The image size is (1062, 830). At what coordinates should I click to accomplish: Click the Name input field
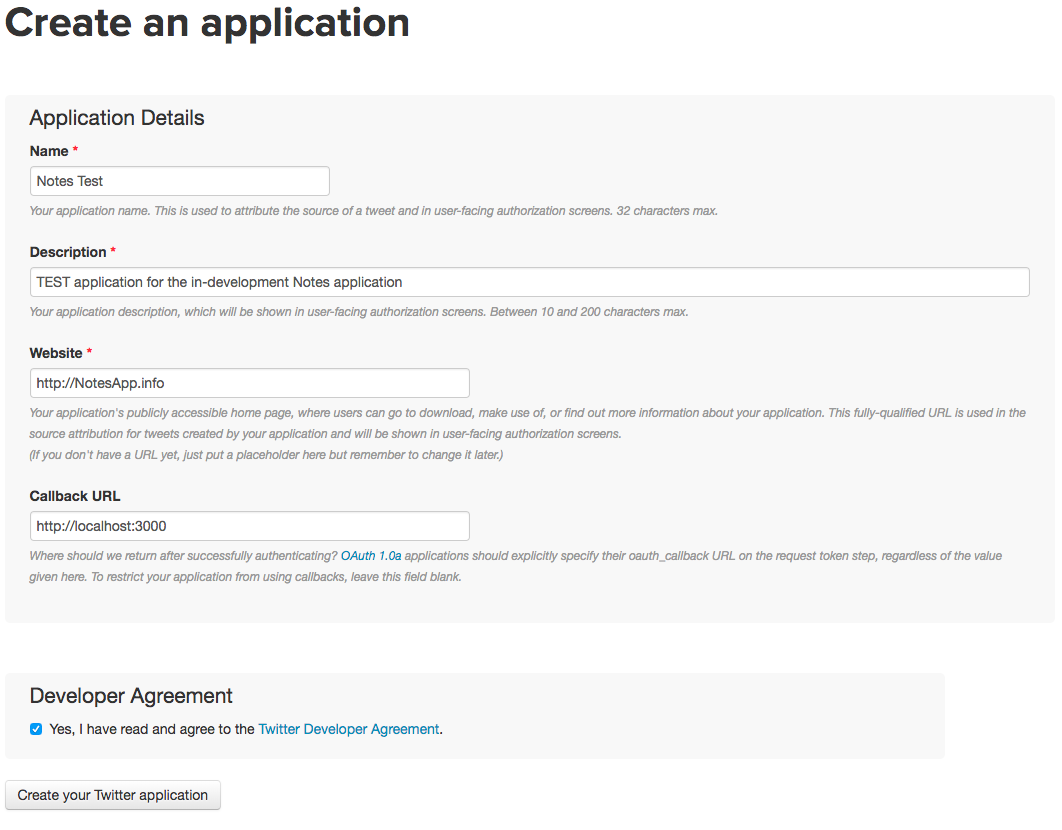(x=179, y=181)
